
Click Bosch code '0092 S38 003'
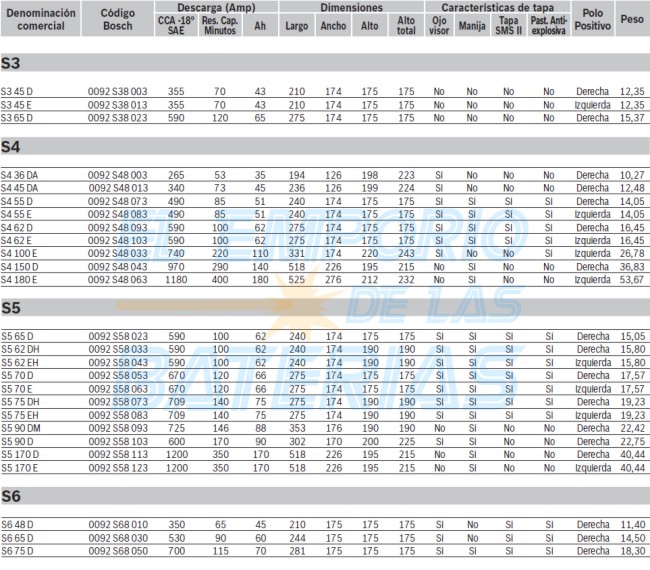click(x=118, y=92)
